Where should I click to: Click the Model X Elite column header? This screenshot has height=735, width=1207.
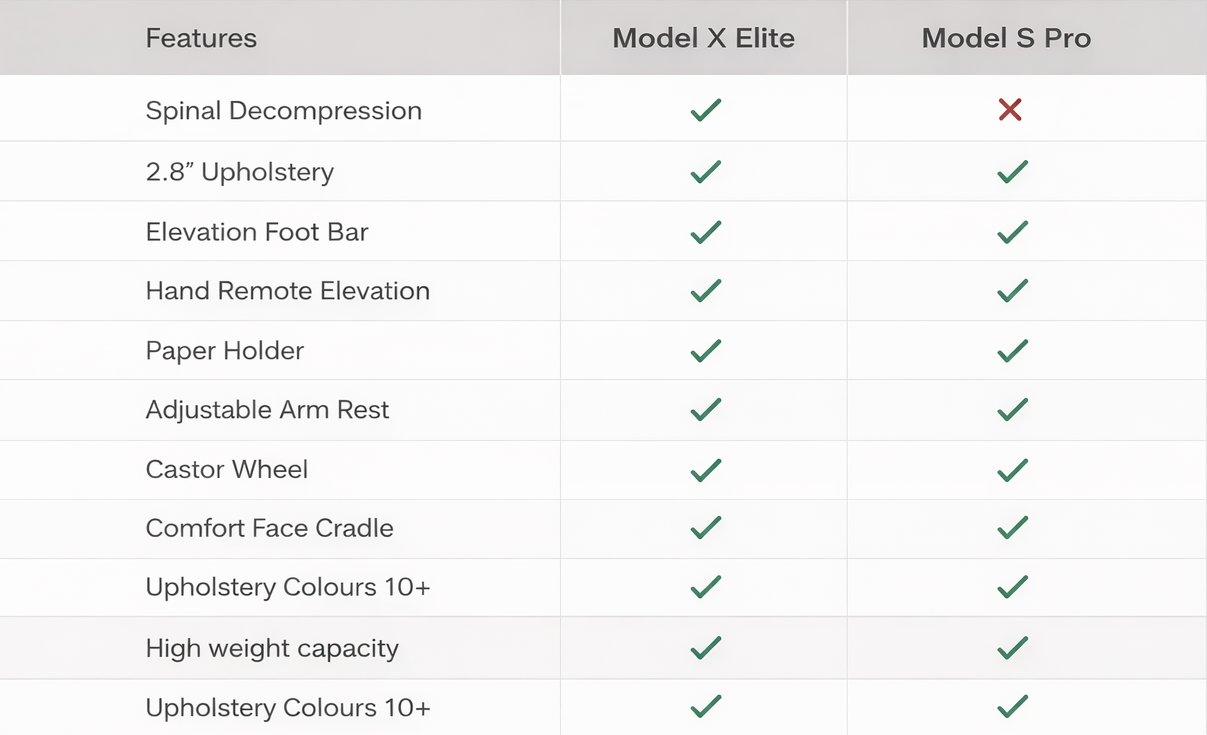(703, 38)
